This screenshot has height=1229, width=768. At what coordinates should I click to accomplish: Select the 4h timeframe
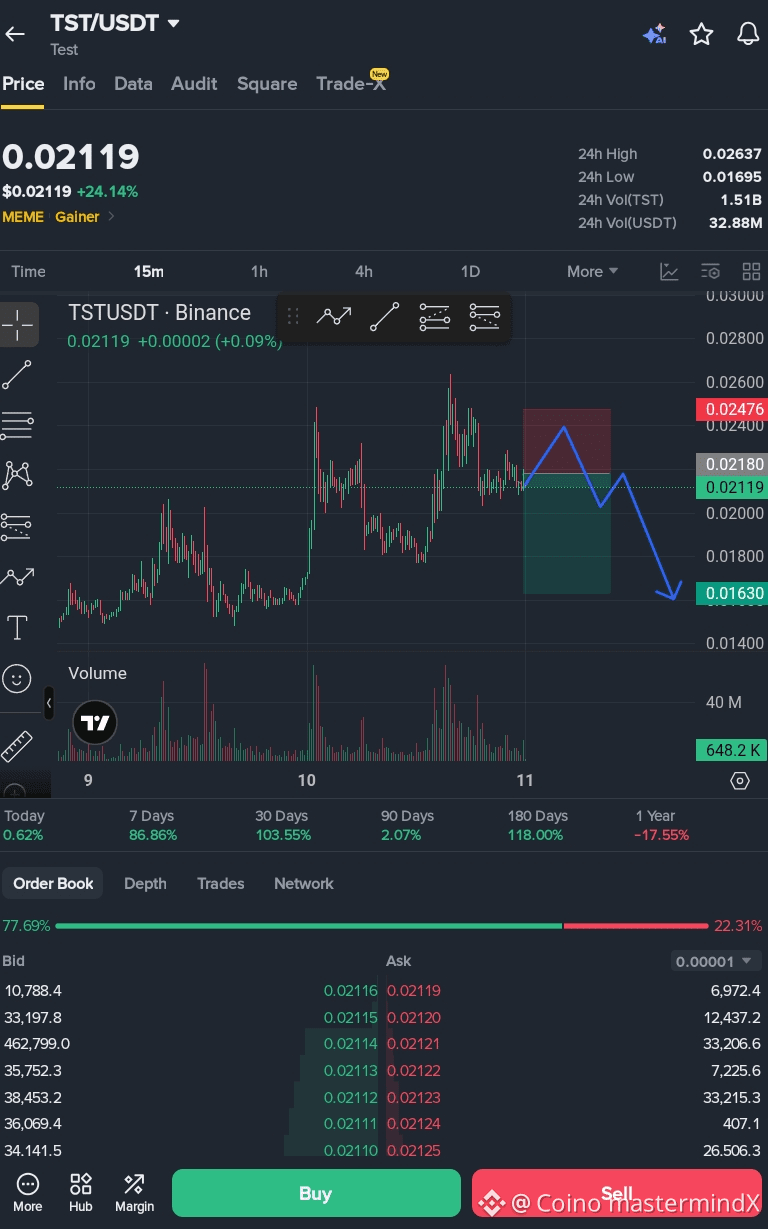pyautogui.click(x=364, y=271)
